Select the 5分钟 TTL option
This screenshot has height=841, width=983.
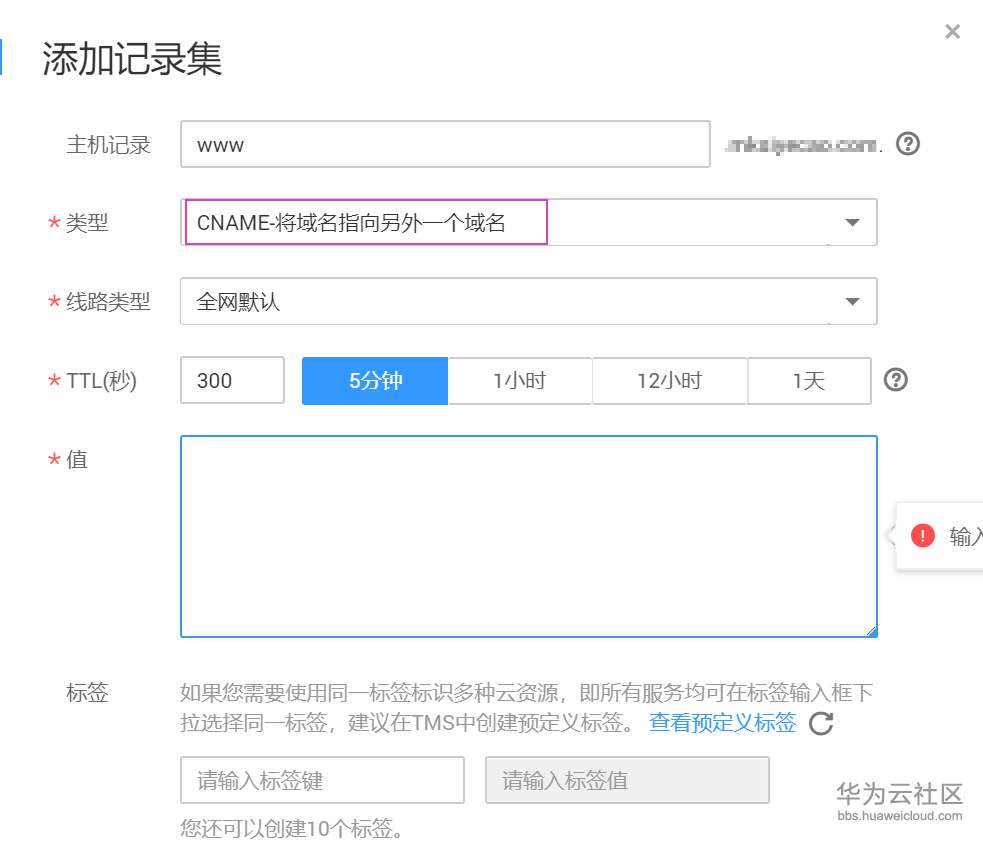coord(375,381)
